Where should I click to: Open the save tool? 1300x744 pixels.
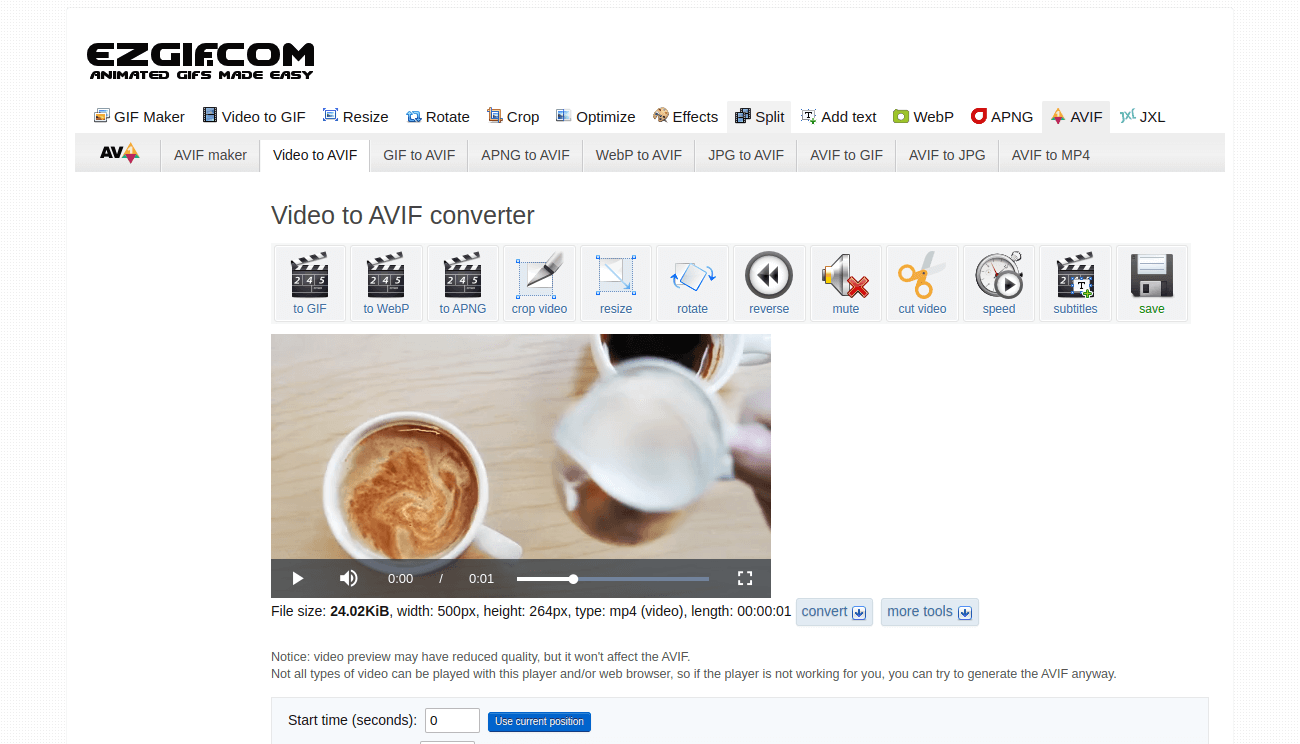click(x=1152, y=283)
